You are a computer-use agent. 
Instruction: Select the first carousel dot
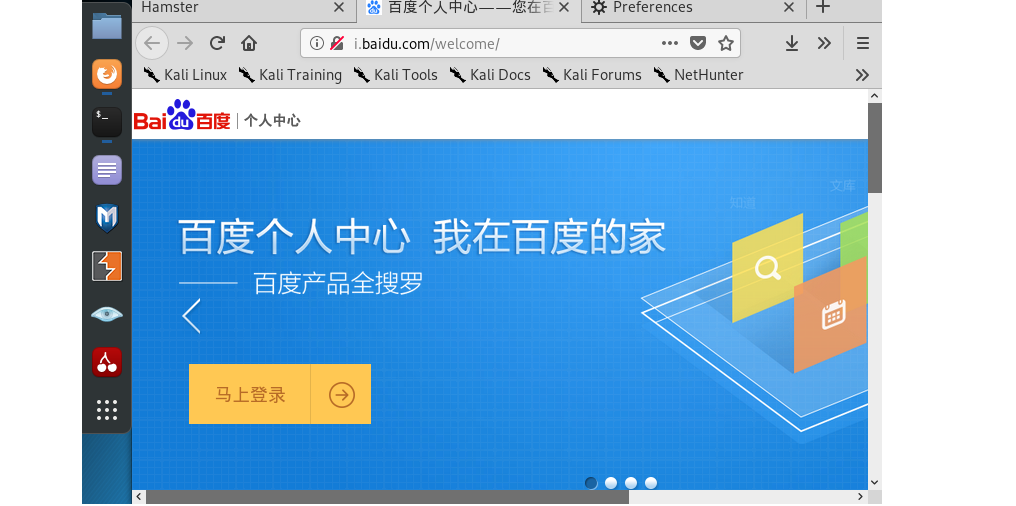[591, 483]
